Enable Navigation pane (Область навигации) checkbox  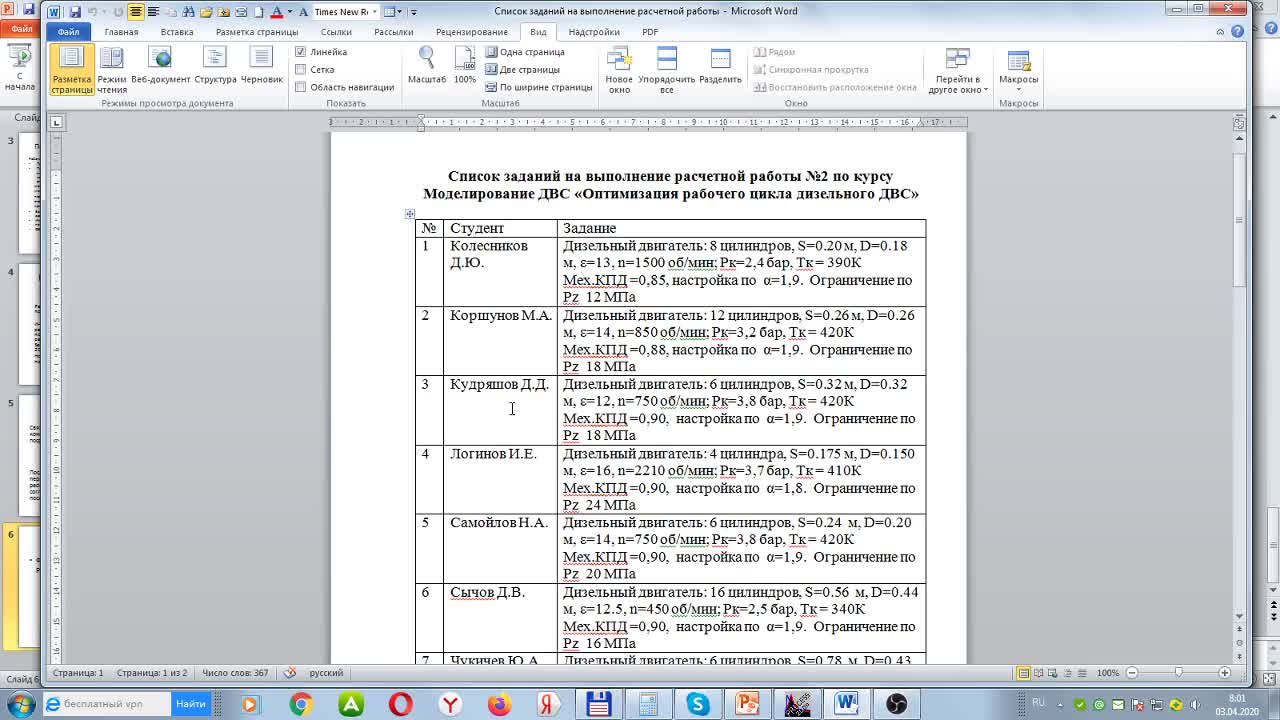(x=301, y=87)
